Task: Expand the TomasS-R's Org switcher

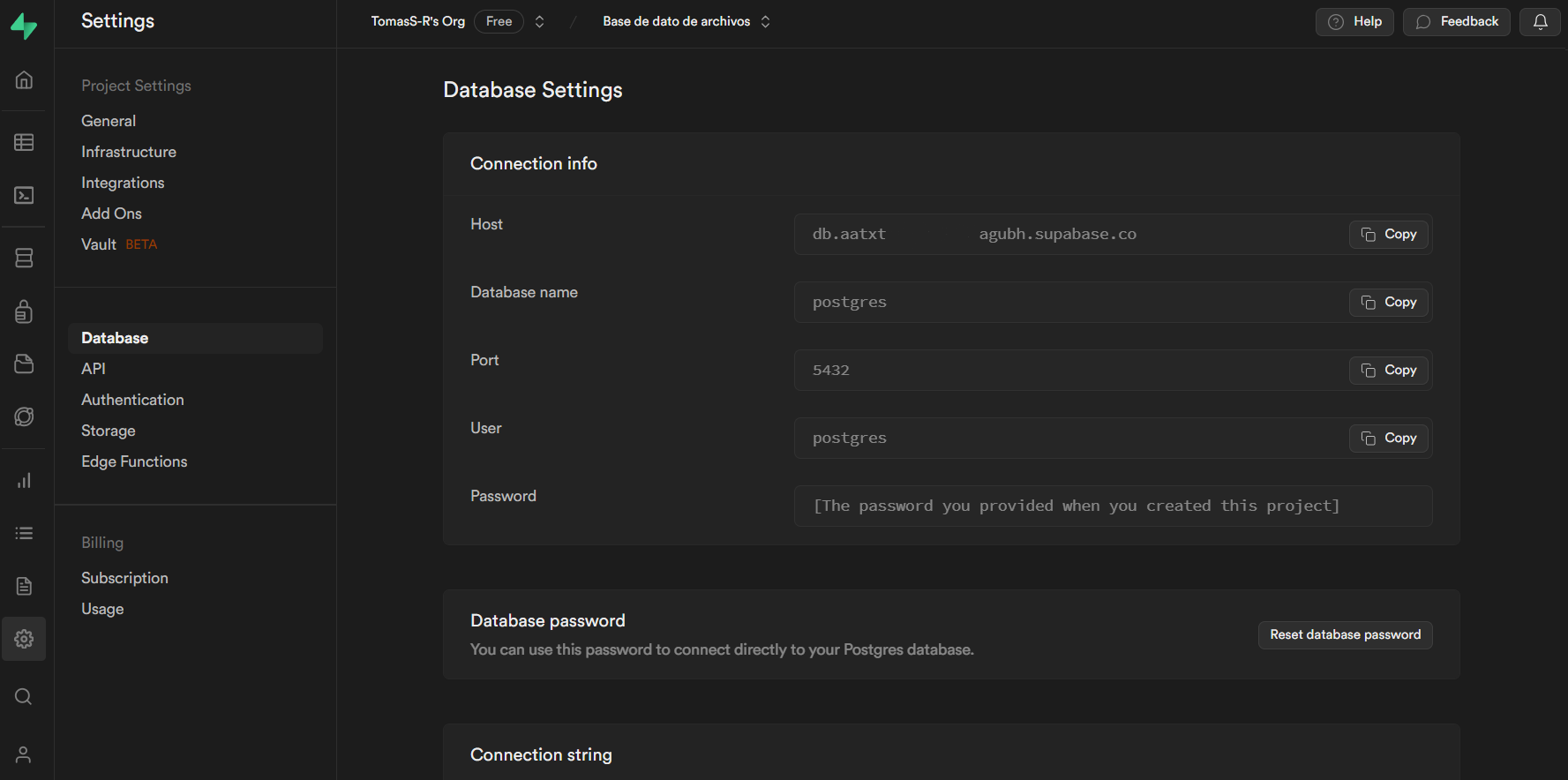Action: click(539, 22)
